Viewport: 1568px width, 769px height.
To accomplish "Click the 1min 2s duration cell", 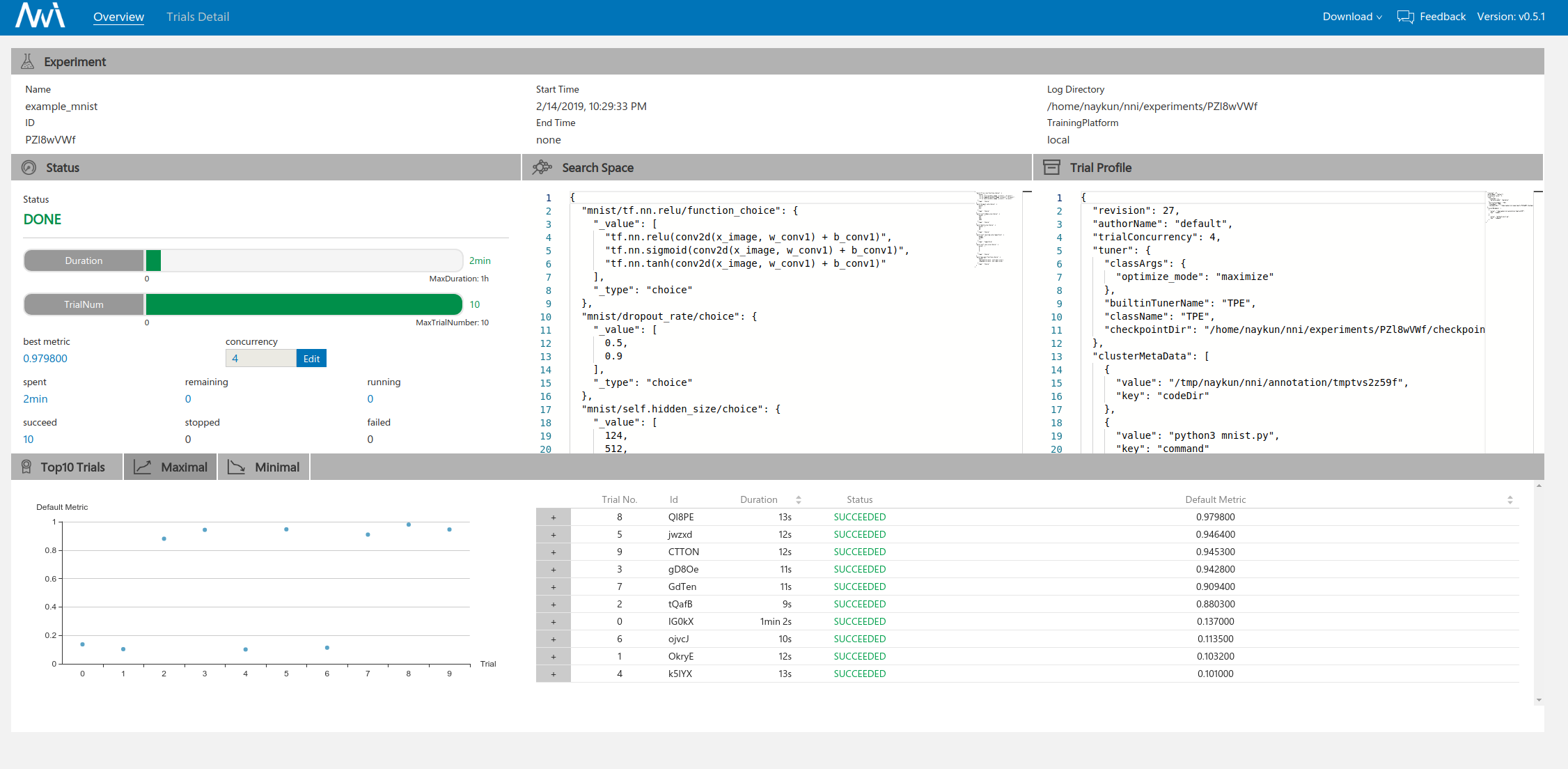I will [x=776, y=621].
